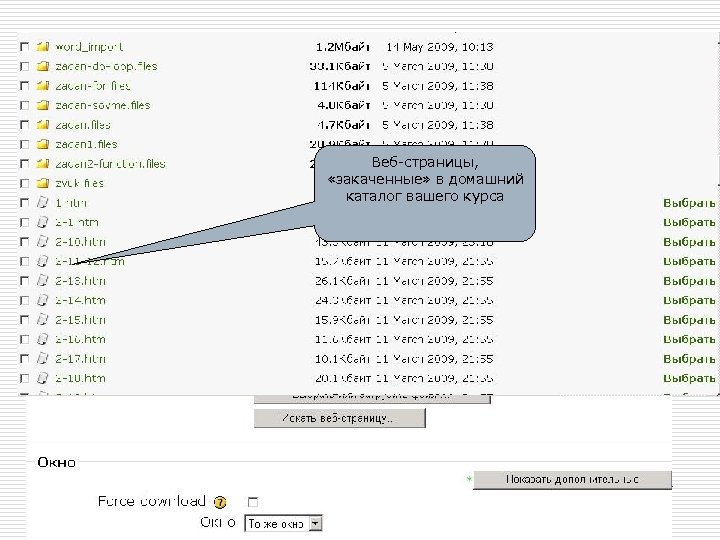The height and width of the screenshot is (540, 720).
Task: Click Выбрать for 2-10.htm
Action: [689, 242]
